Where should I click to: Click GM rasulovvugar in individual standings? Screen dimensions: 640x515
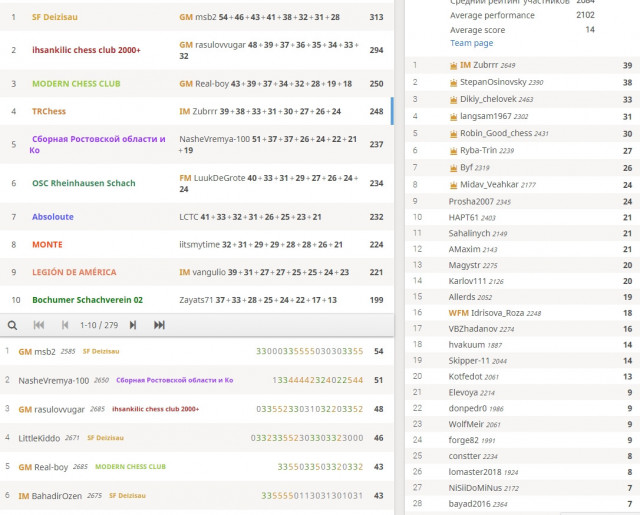click(51, 409)
